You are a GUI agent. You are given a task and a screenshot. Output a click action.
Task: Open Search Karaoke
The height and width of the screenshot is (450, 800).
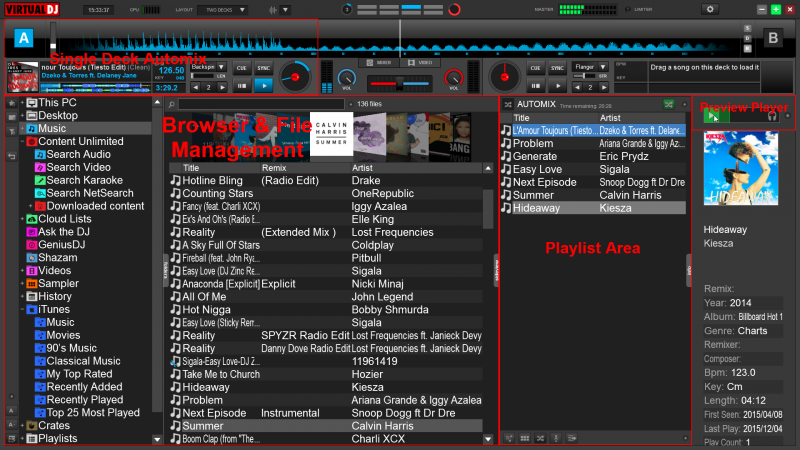point(84,180)
